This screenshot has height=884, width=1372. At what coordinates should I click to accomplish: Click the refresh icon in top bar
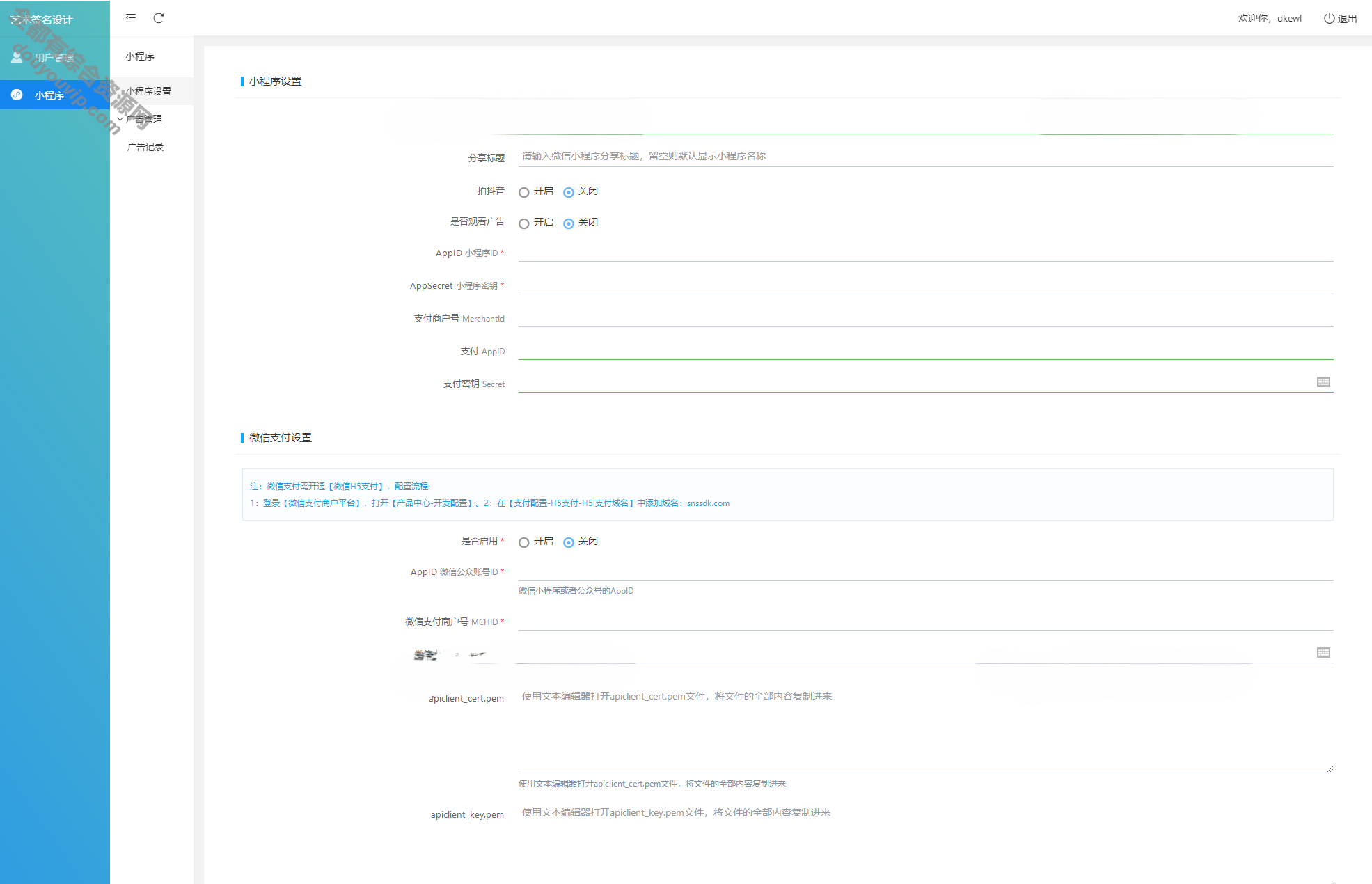click(159, 18)
